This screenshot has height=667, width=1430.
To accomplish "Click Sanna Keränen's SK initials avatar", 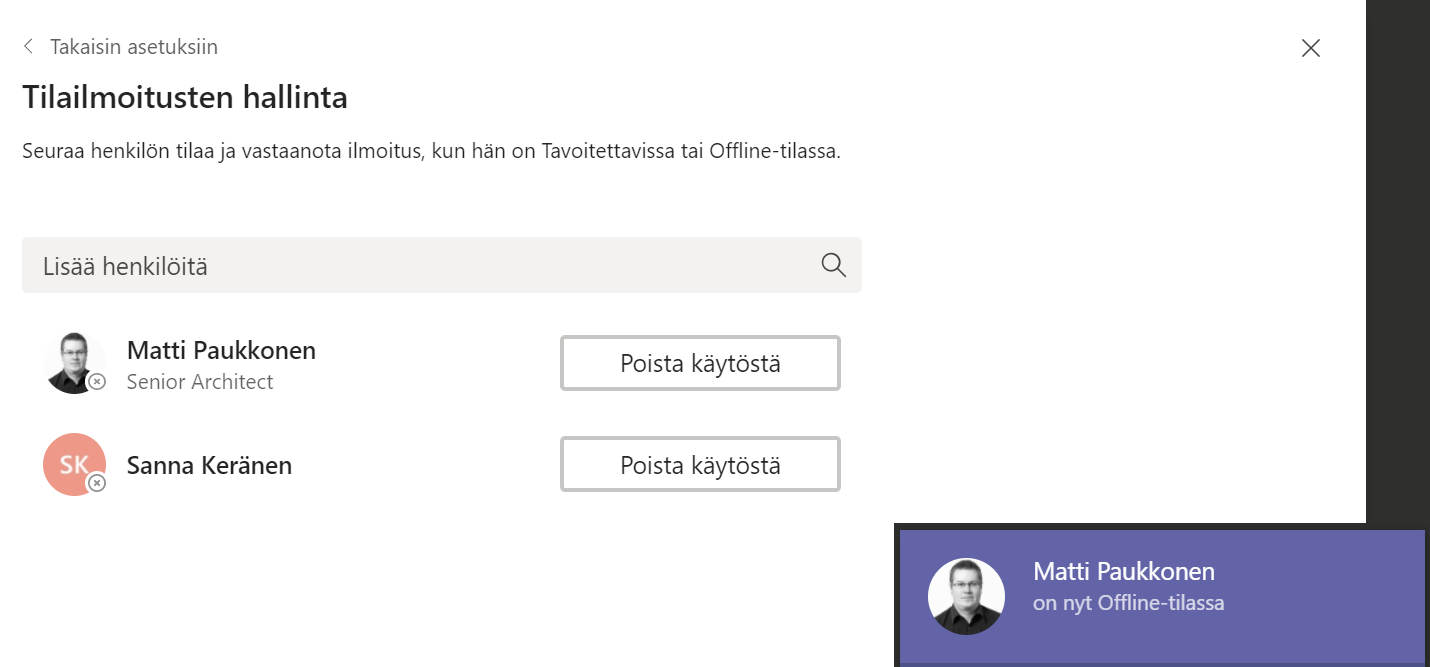I will coord(73,463).
